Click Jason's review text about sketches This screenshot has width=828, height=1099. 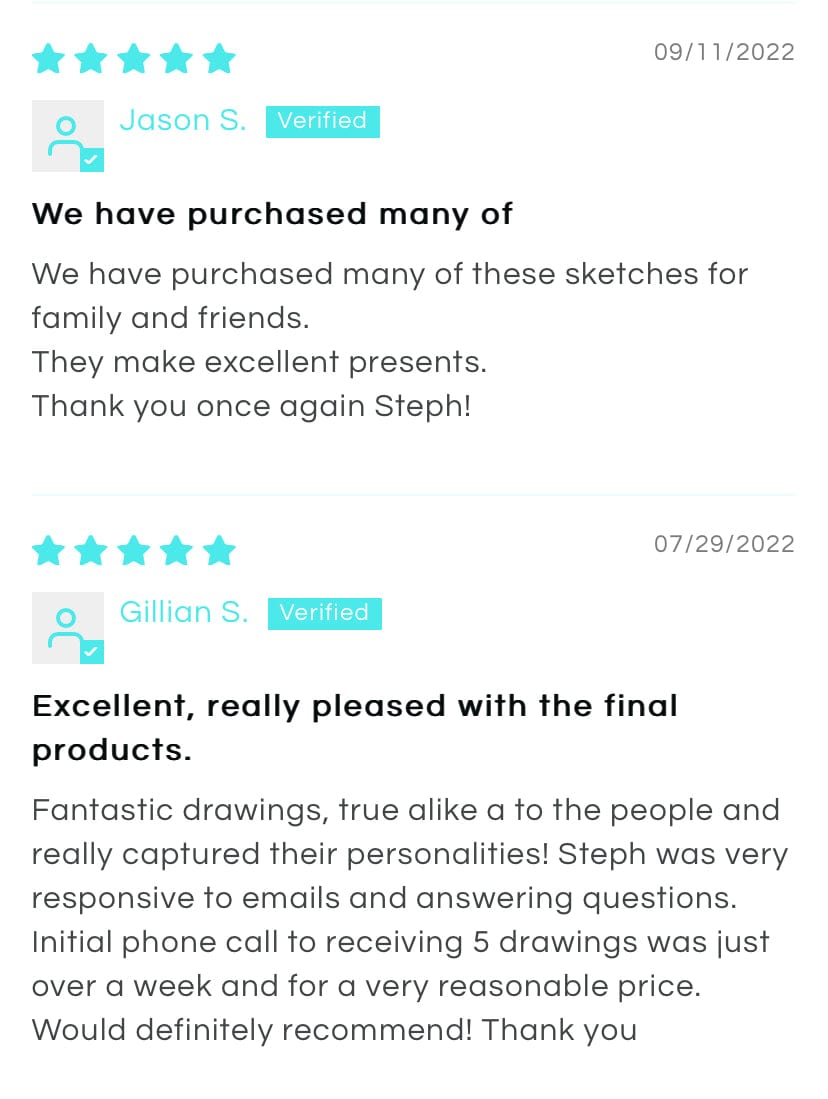pos(389,339)
